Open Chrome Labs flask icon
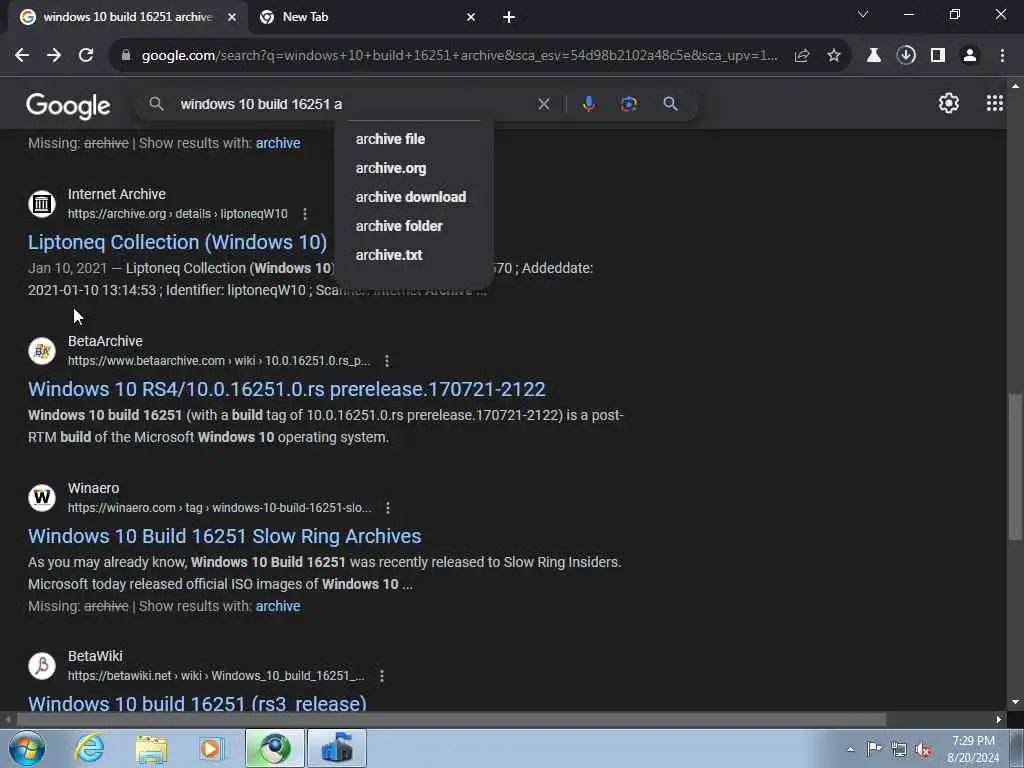This screenshot has height=768, width=1024. (874, 56)
